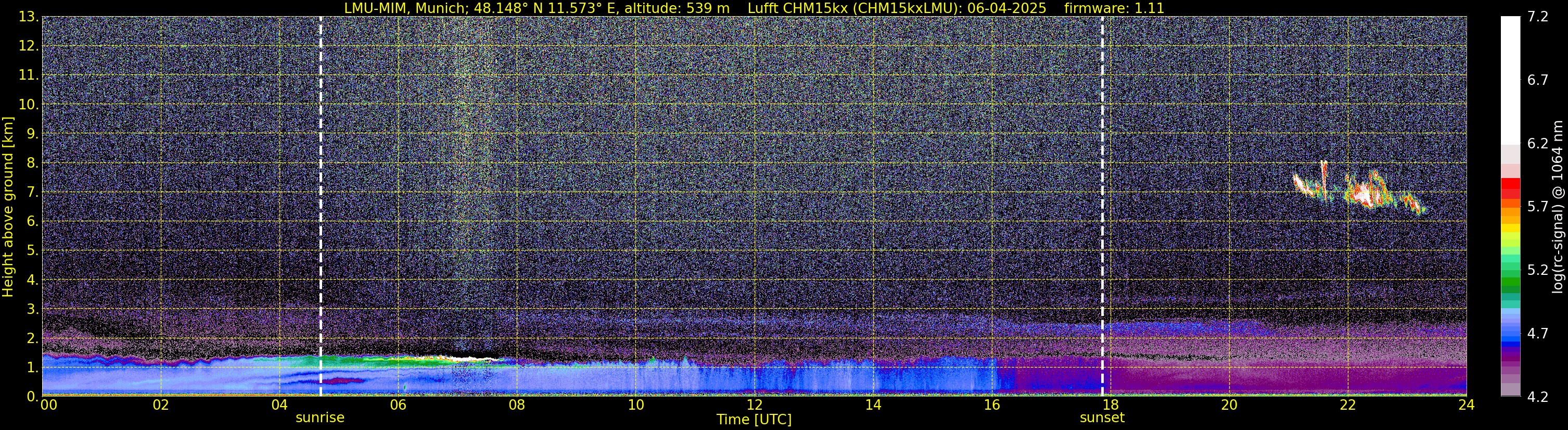Click the height axis tick '4.'

pos(33,280)
